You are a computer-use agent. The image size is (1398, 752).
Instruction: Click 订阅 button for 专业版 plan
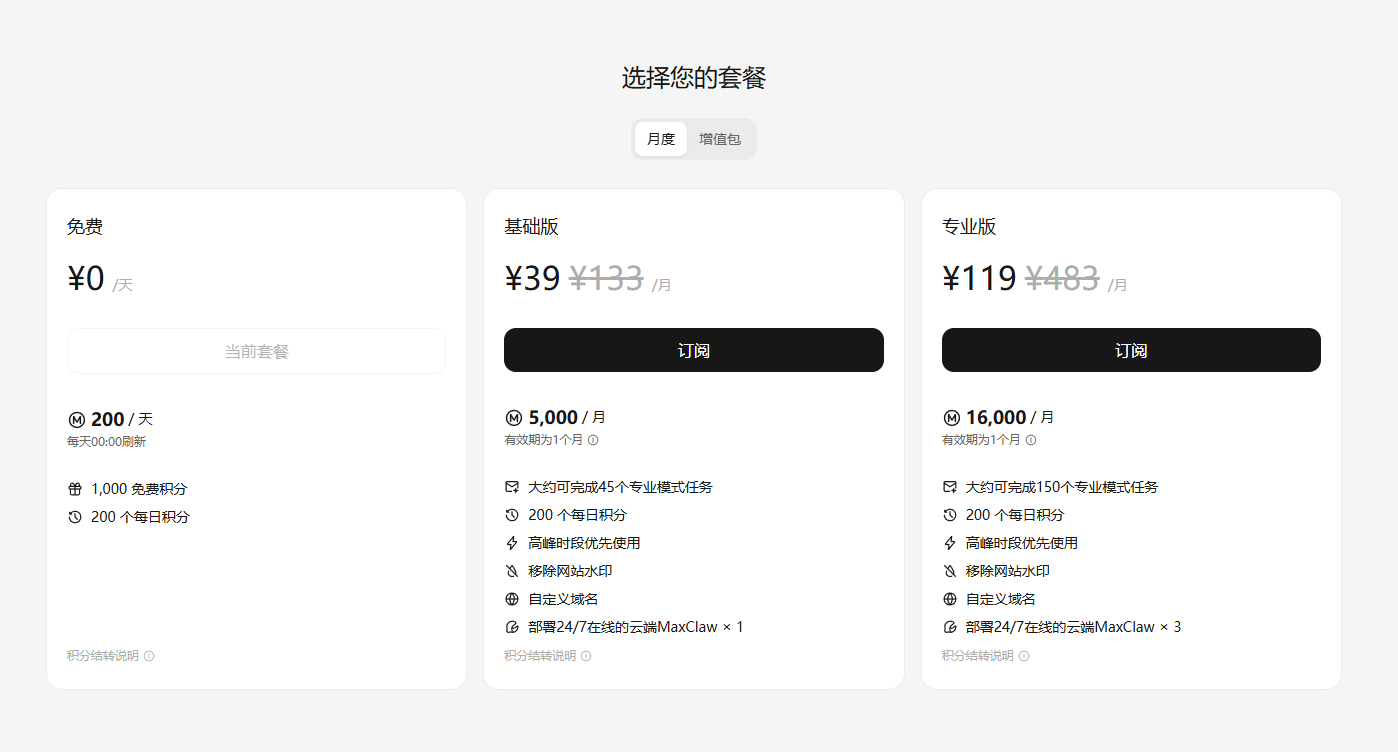pyautogui.click(x=1131, y=350)
